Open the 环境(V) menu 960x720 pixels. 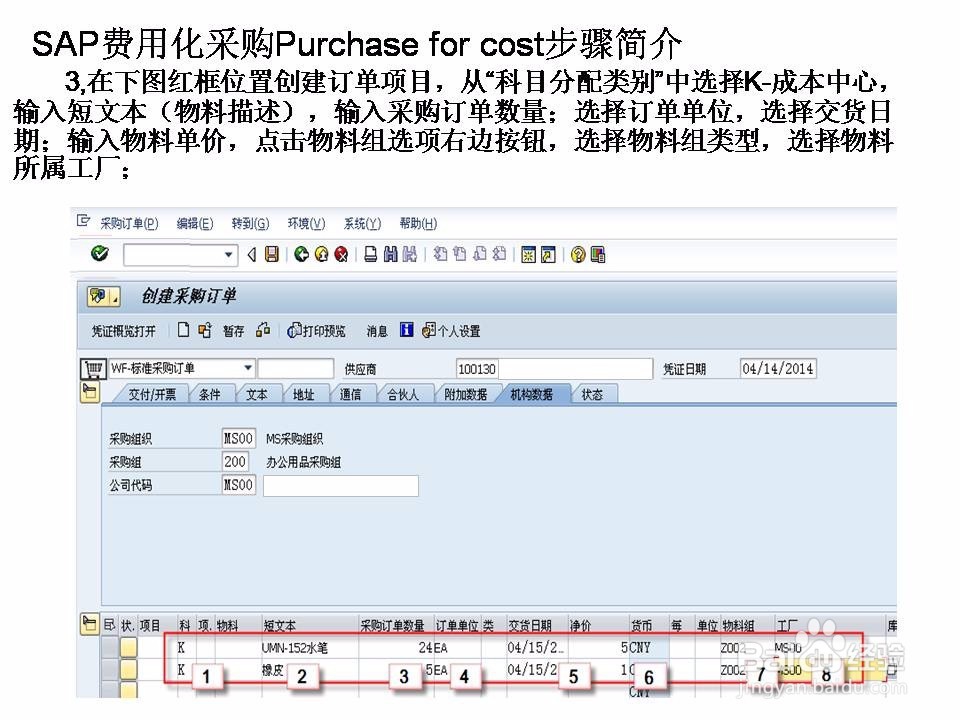click(306, 223)
